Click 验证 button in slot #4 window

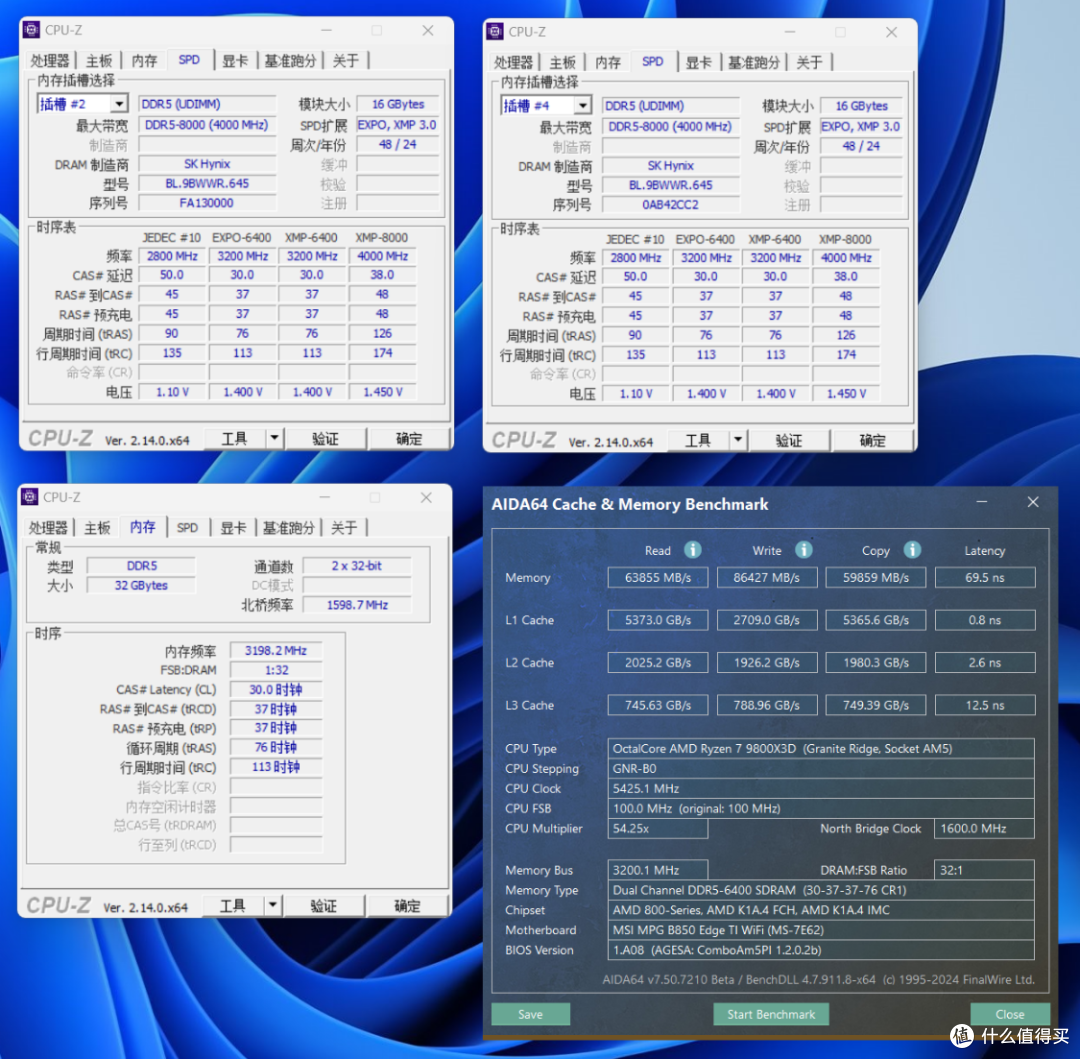click(x=789, y=440)
